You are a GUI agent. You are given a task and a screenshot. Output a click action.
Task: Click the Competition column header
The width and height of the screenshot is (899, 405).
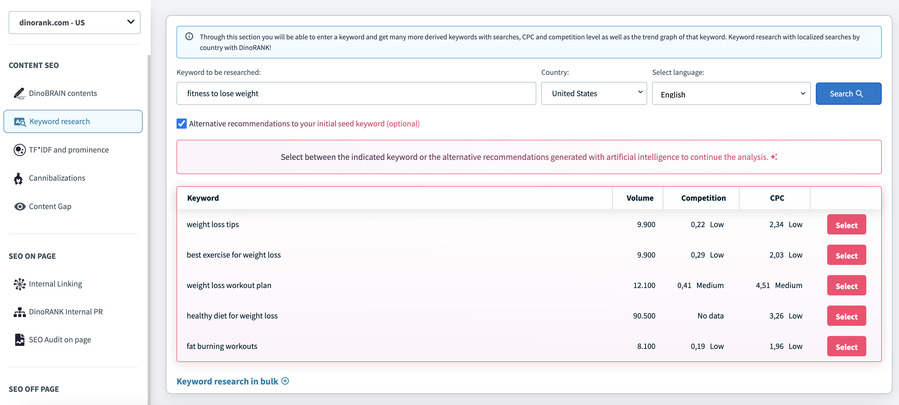click(703, 198)
